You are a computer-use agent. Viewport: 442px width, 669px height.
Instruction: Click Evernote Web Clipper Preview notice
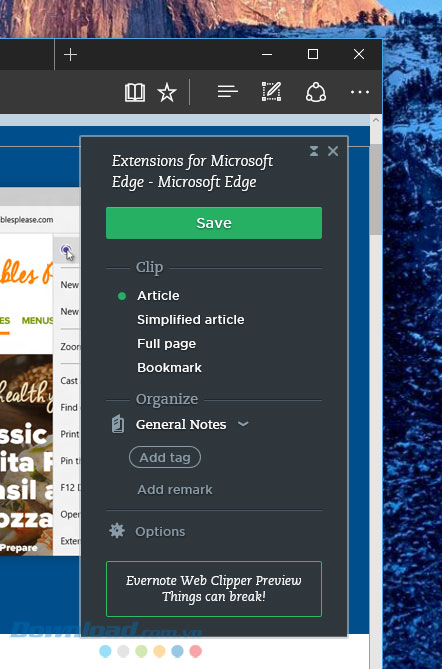pyautogui.click(x=214, y=589)
